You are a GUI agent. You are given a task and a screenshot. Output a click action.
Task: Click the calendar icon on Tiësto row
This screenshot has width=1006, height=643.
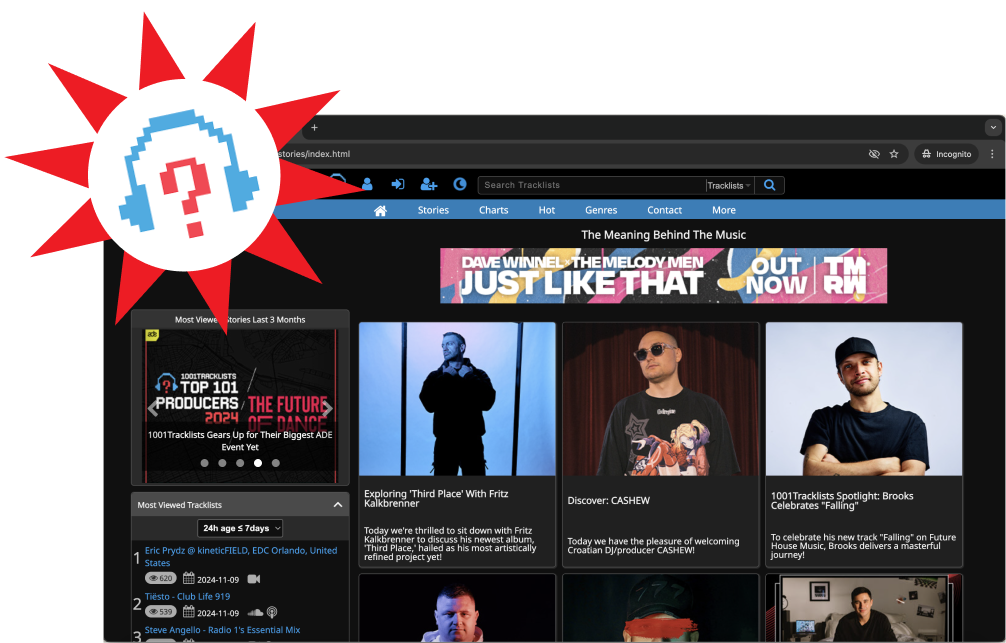point(189,612)
